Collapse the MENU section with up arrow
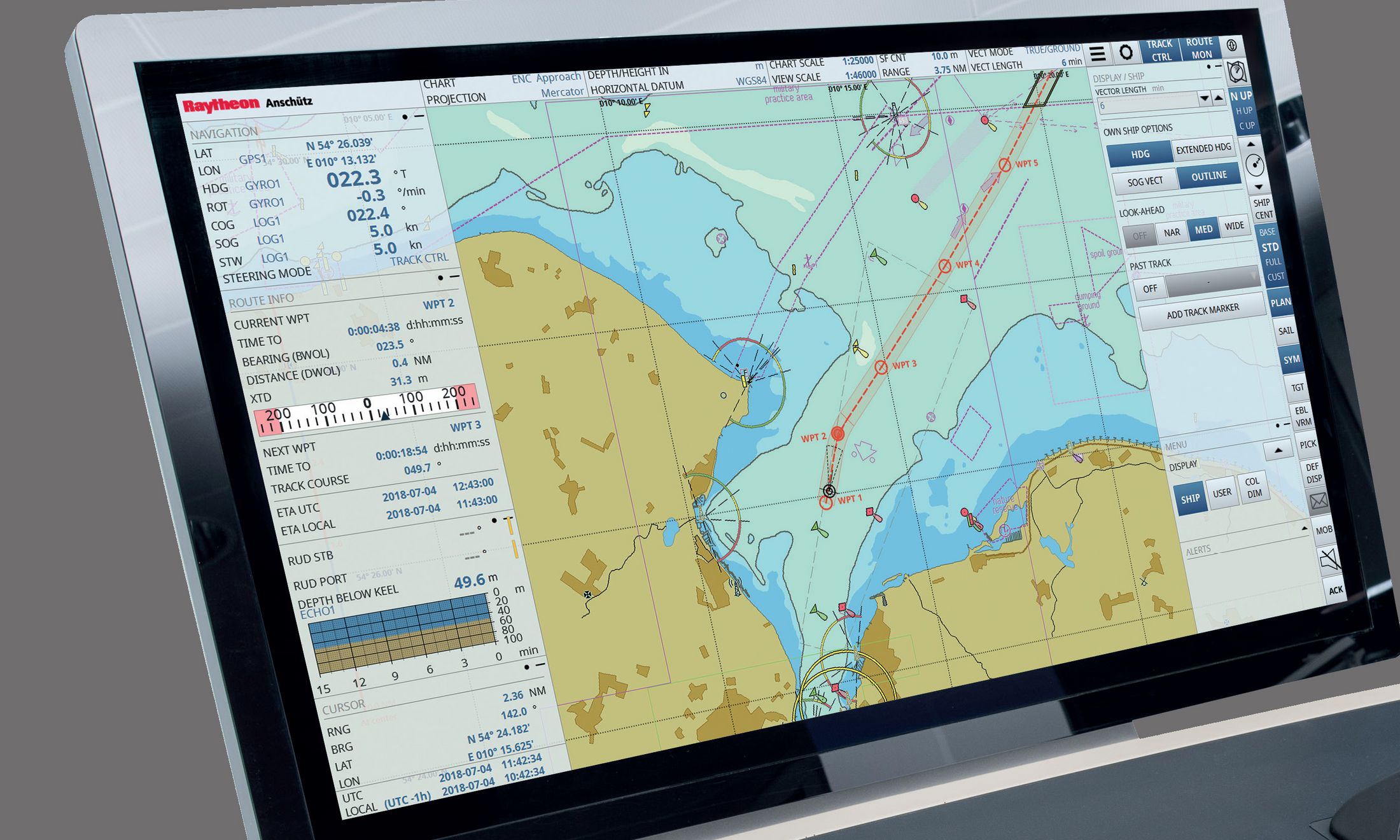1400x840 pixels. tap(1278, 451)
